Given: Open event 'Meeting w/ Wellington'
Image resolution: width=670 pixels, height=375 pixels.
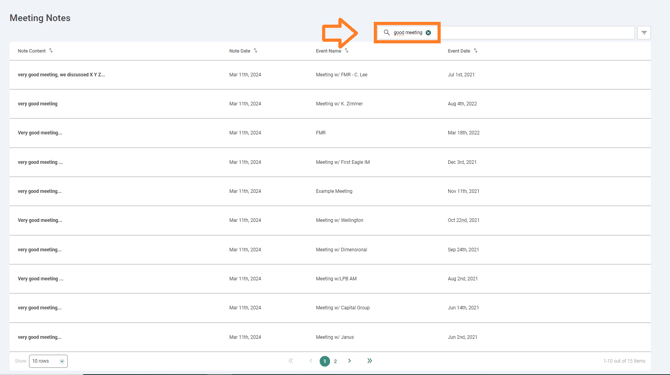Looking at the screenshot, I should click(339, 220).
